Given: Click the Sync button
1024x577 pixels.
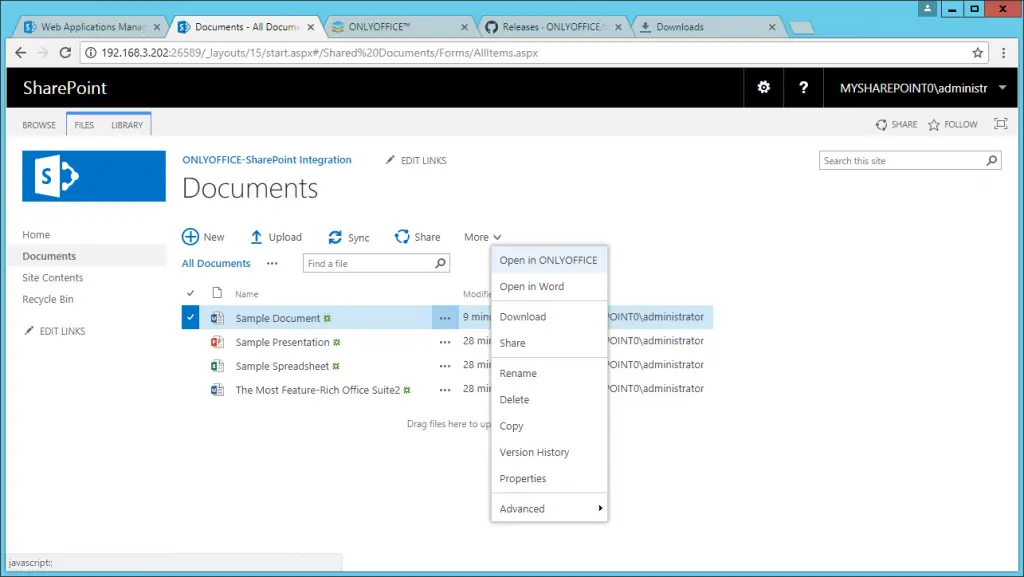Looking at the screenshot, I should pos(349,238).
